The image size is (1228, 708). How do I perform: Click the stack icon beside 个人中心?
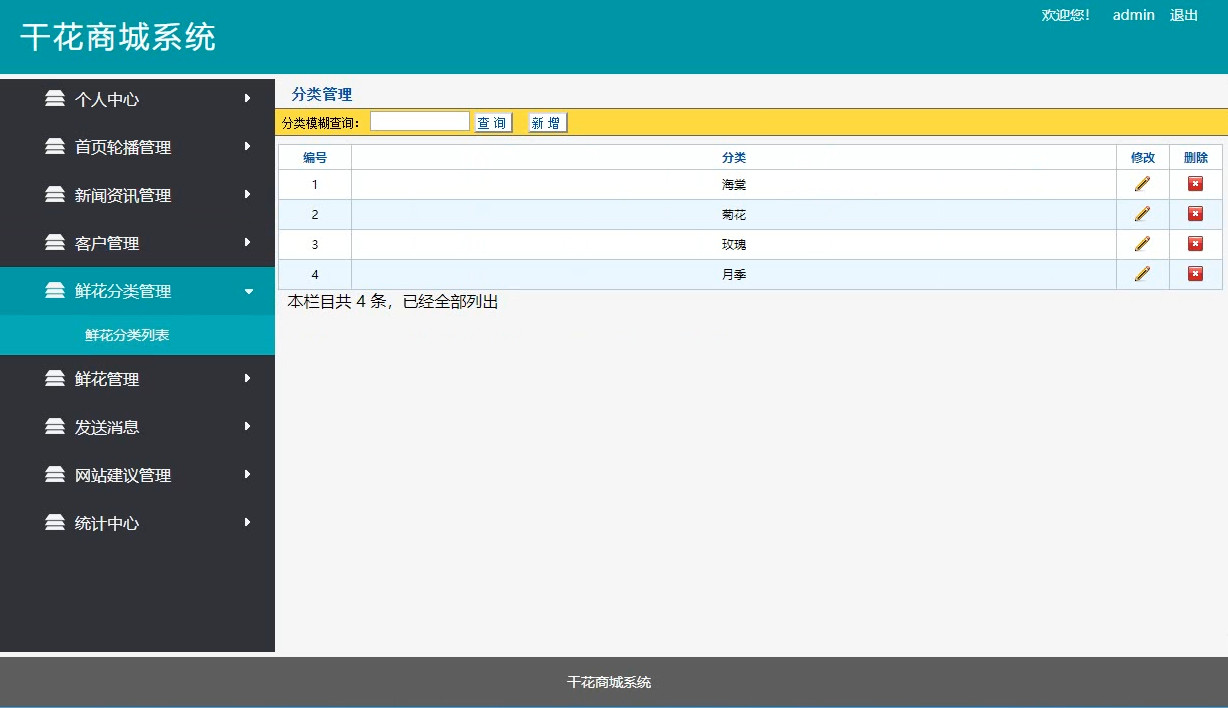click(55, 99)
